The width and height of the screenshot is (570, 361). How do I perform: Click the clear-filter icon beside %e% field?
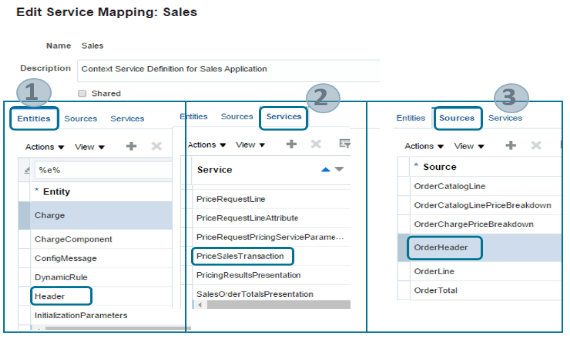pyautogui.click(x=27, y=170)
